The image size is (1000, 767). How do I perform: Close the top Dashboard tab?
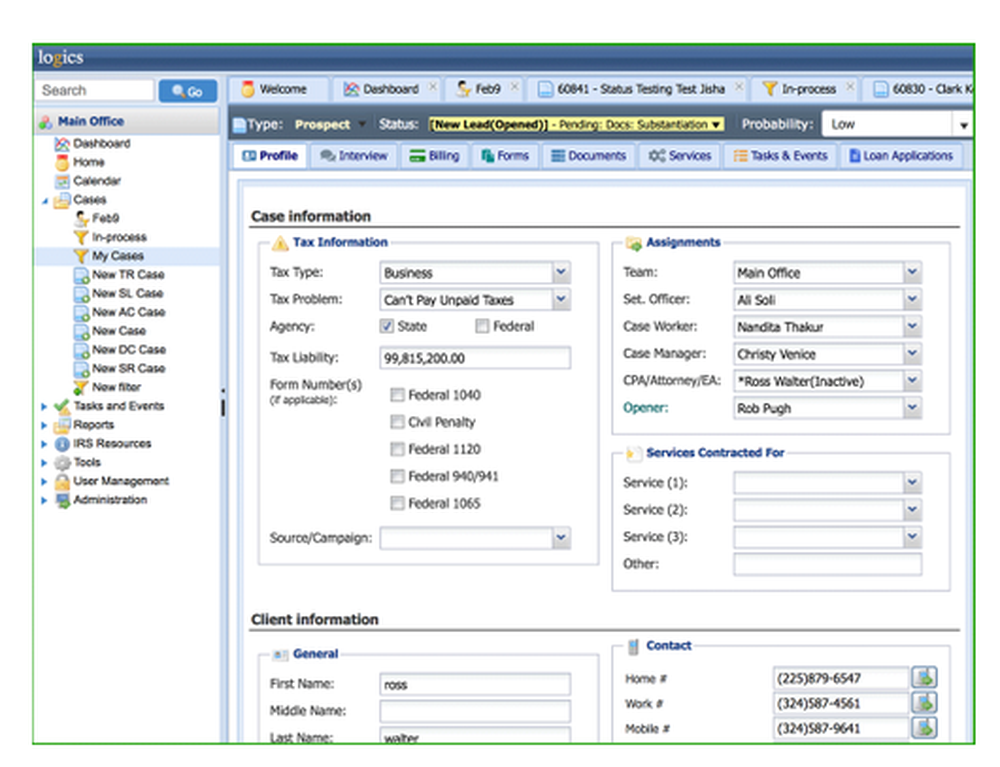click(x=433, y=86)
